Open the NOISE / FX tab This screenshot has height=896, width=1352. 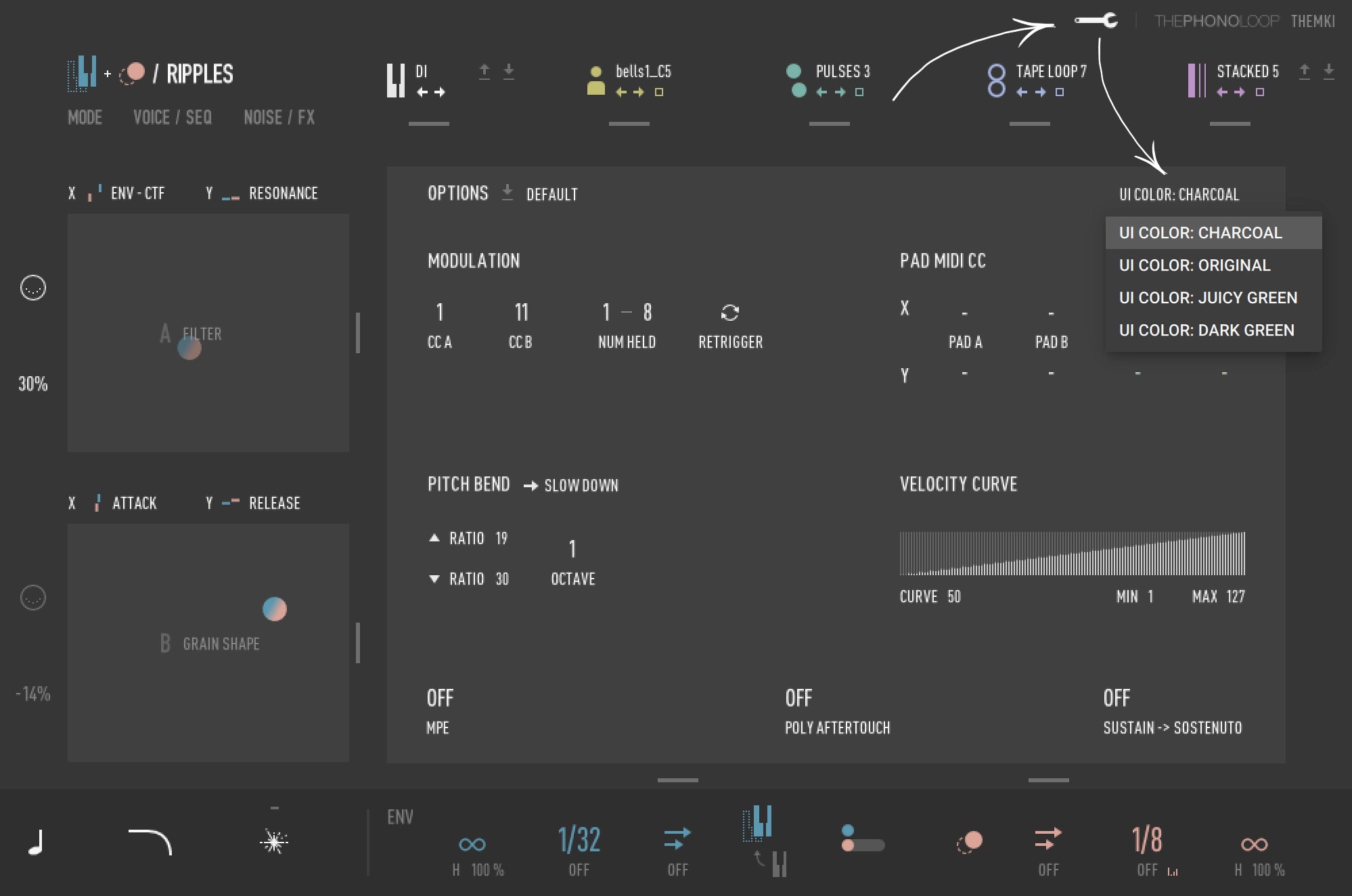[x=279, y=117]
